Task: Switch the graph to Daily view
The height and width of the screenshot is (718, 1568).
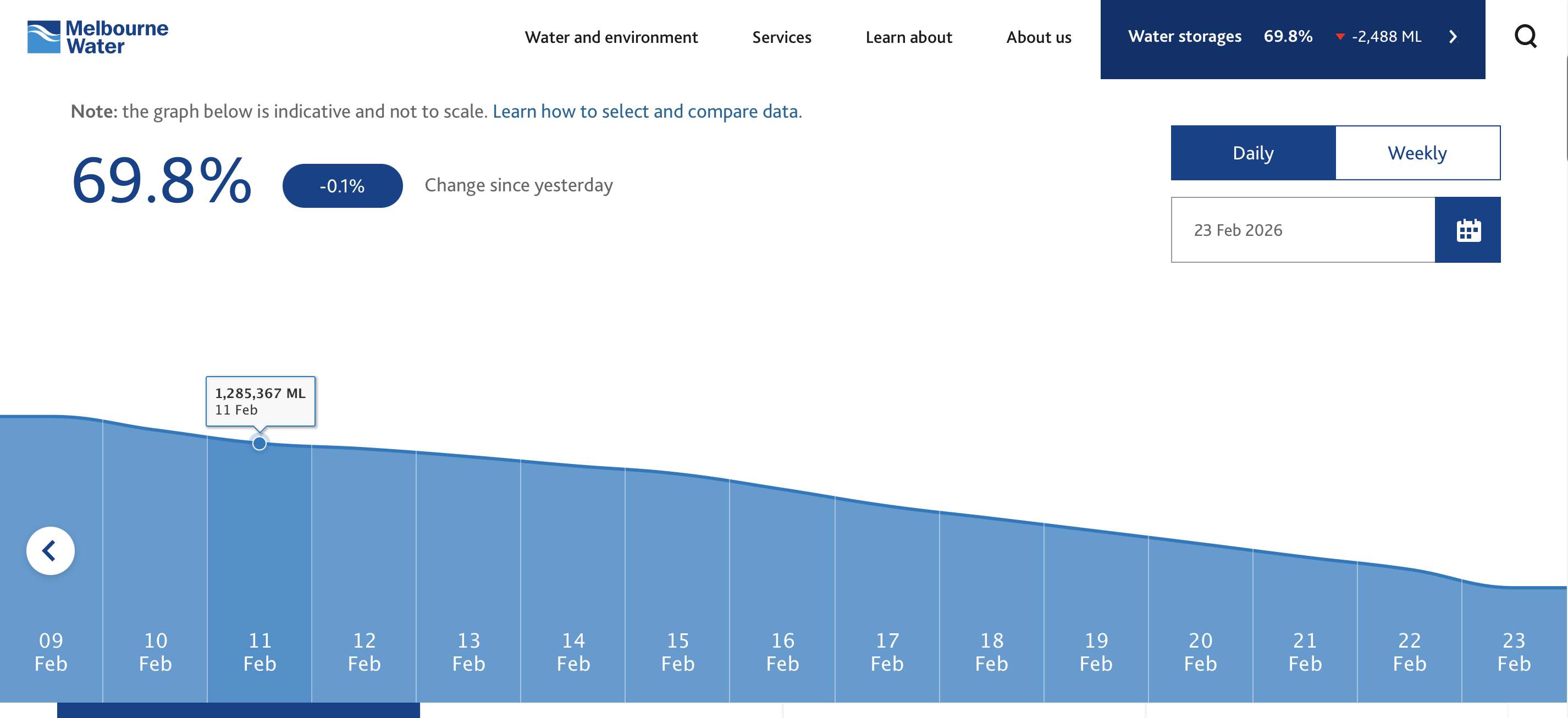Action: pyautogui.click(x=1252, y=153)
